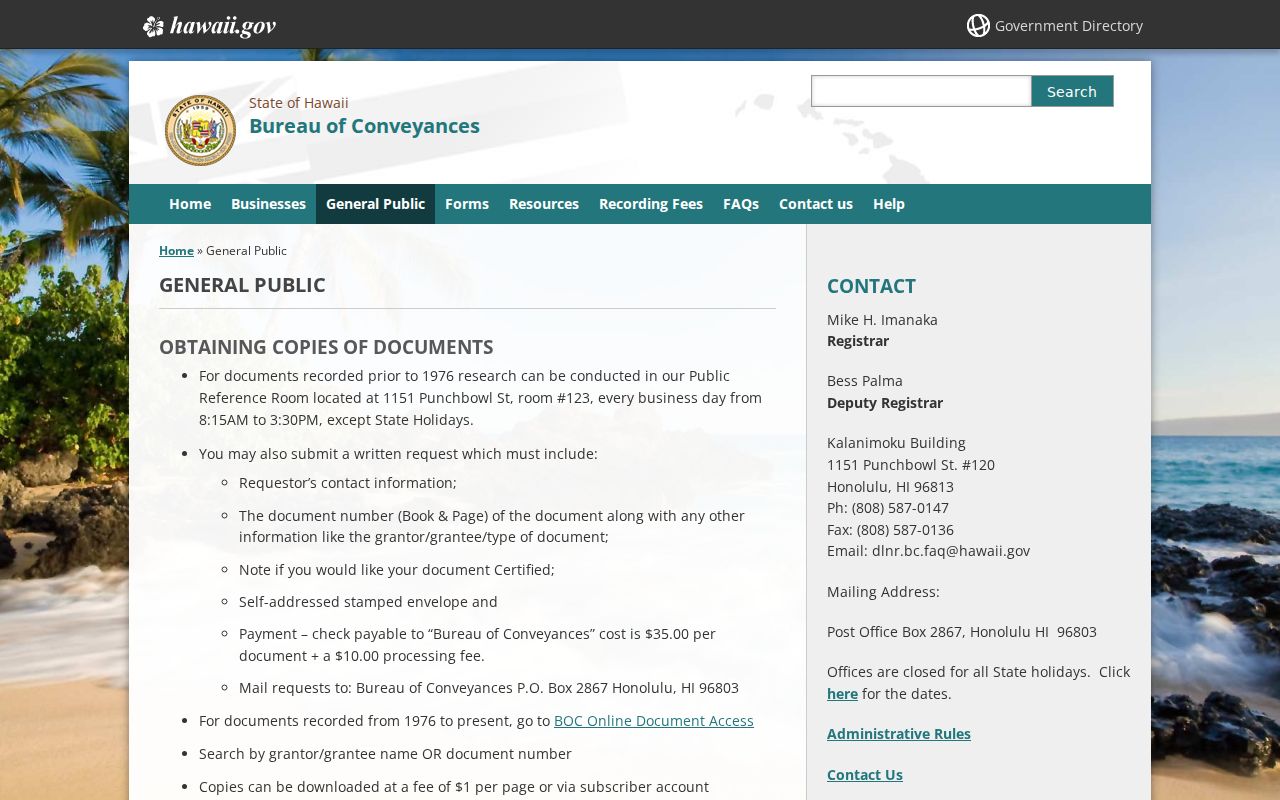Click the 'here' holiday dates link
This screenshot has width=1280, height=800.
tap(842, 694)
